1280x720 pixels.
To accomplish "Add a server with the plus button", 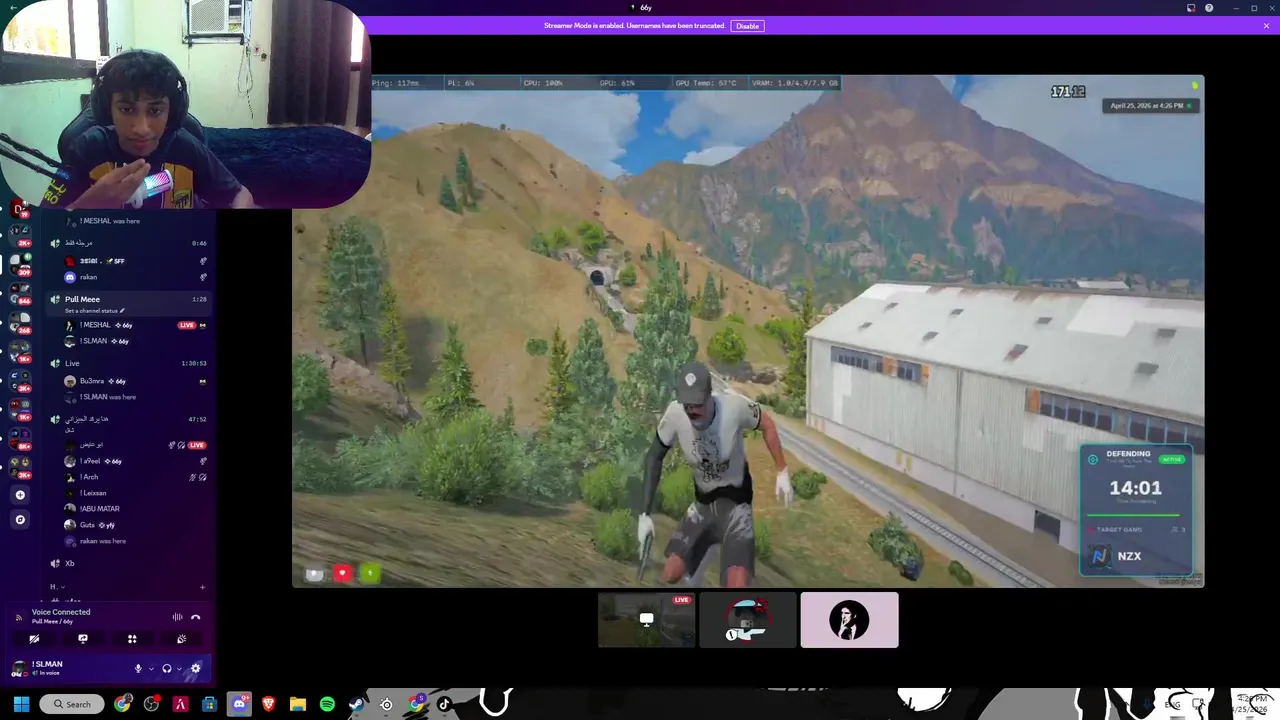I will click(x=20, y=495).
